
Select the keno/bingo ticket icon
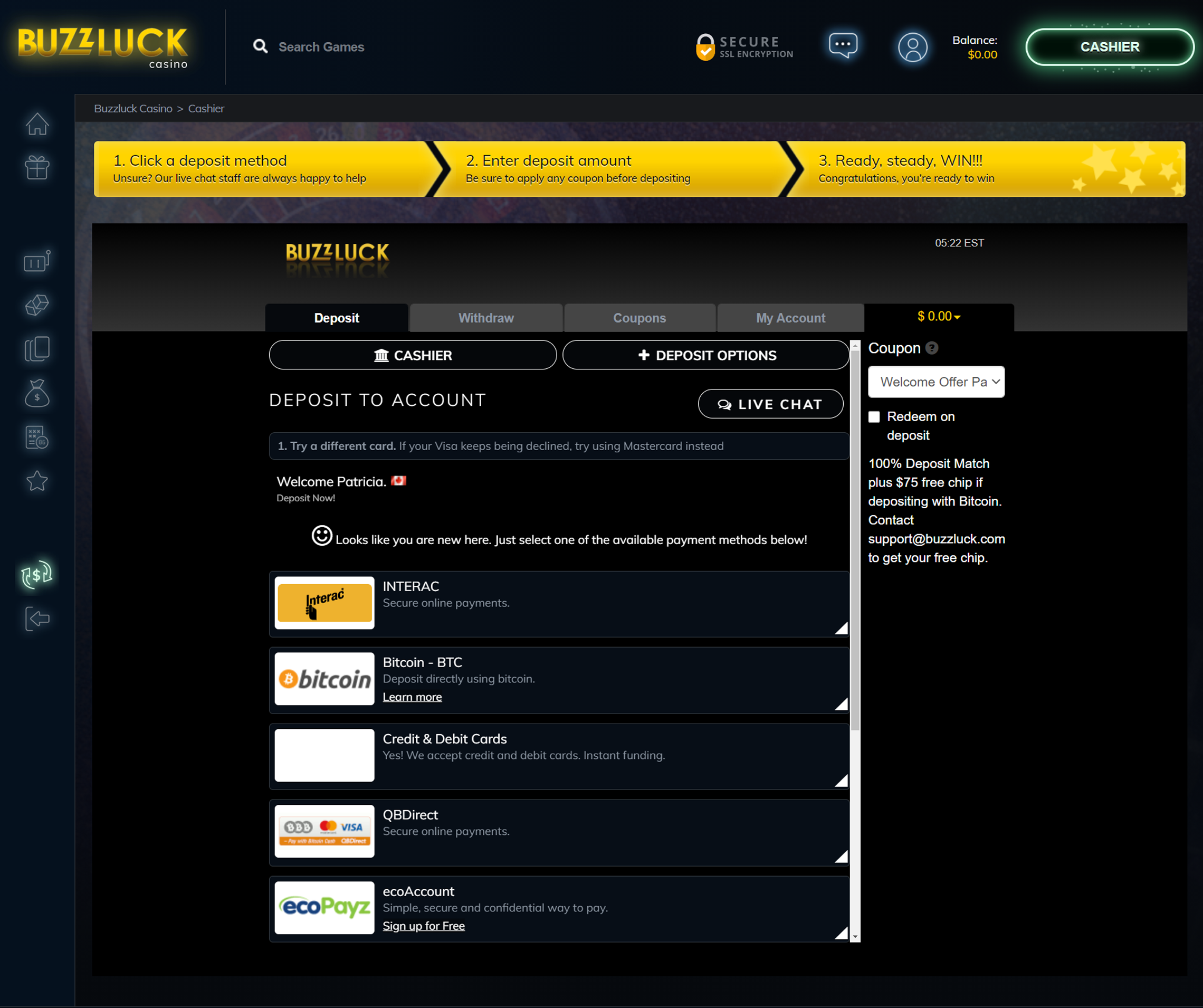point(37,437)
